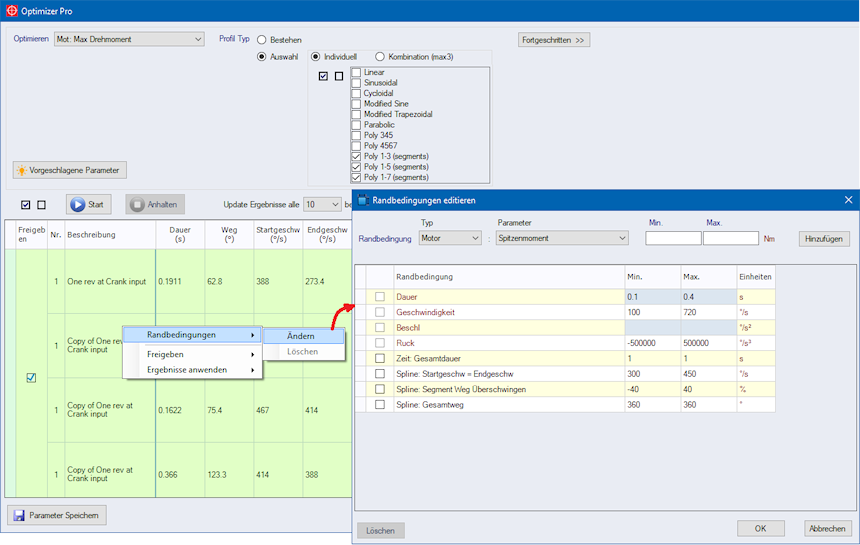Click the Min. value input field
860x545 pixels.
(x=673, y=239)
